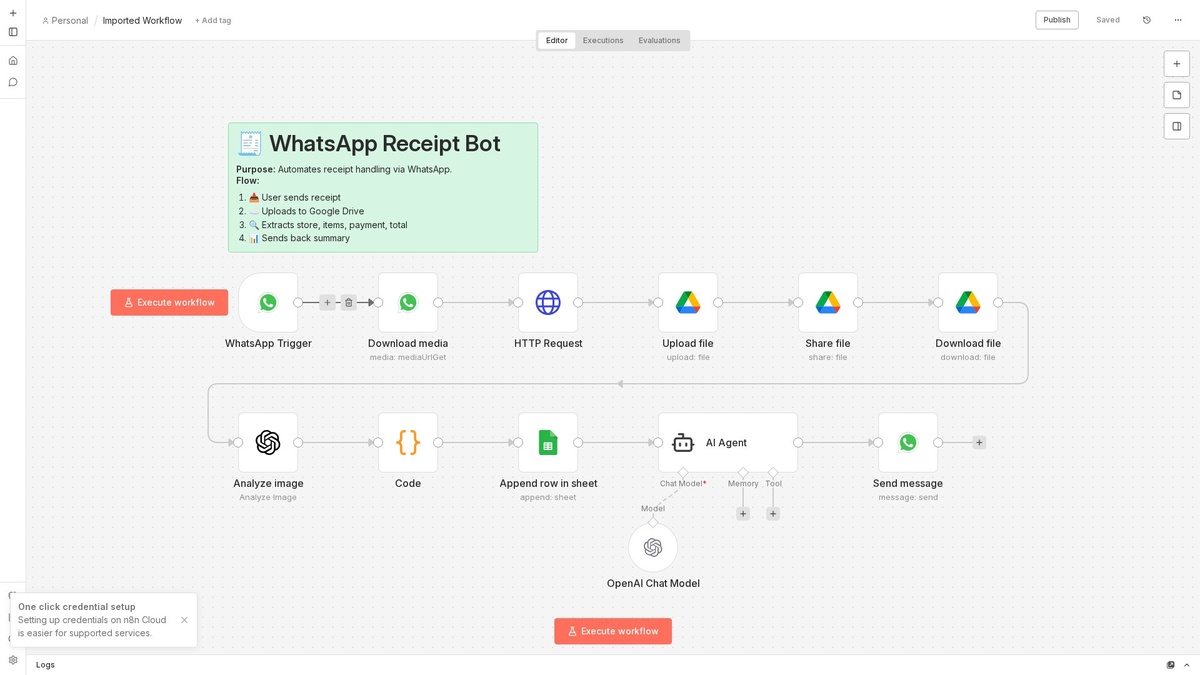This screenshot has height=675, width=1200.
Task: Open the WhatsApp Trigger node
Action: pyautogui.click(x=268, y=302)
